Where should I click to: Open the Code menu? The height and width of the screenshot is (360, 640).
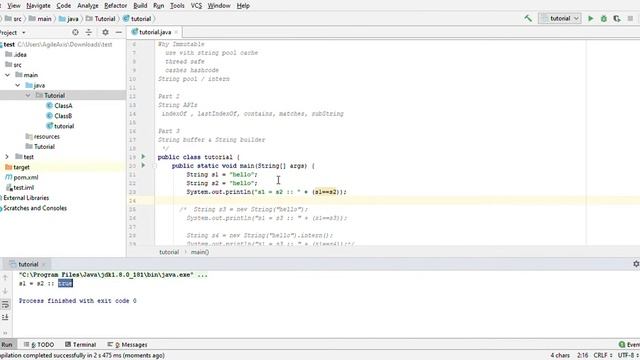pyautogui.click(x=64, y=6)
